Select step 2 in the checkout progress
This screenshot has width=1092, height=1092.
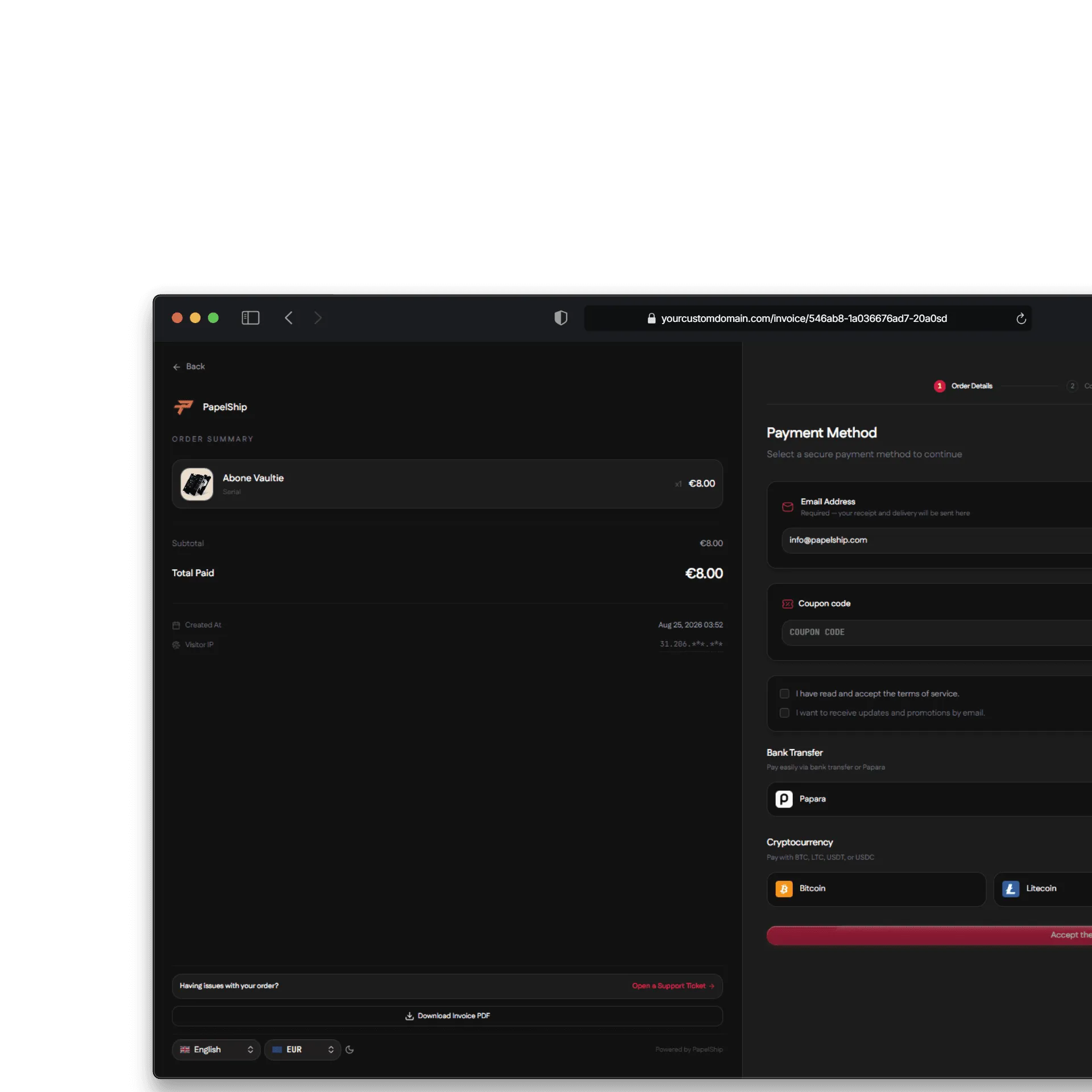click(1072, 386)
